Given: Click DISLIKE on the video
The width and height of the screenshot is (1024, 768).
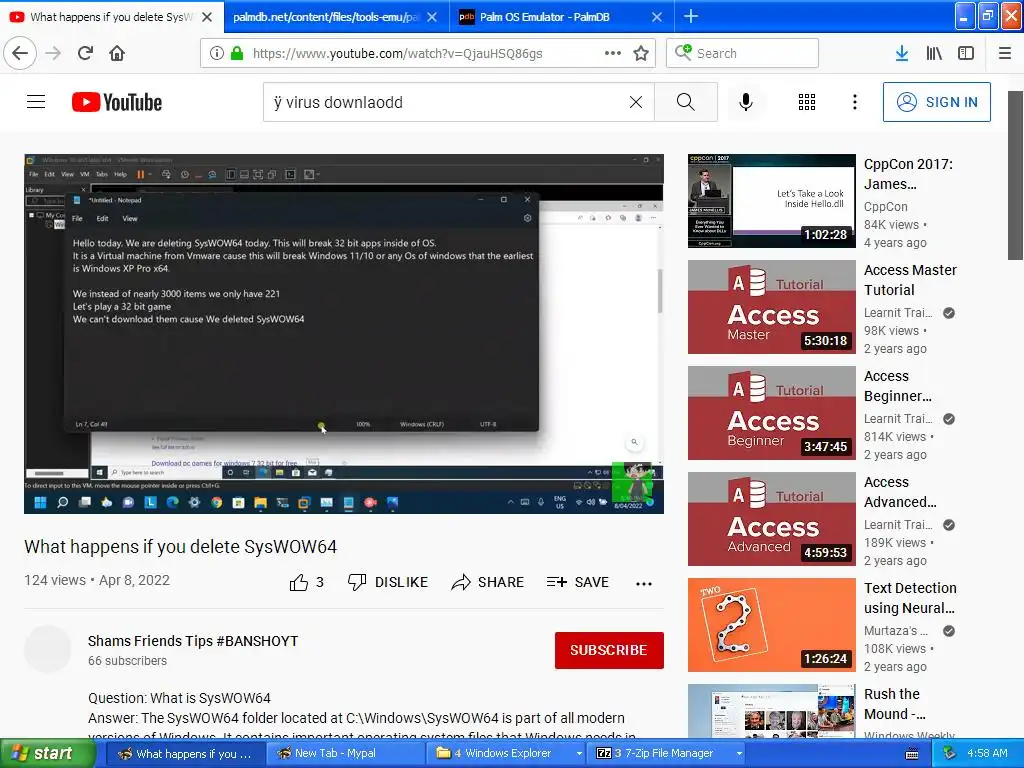Looking at the screenshot, I should coord(388,582).
